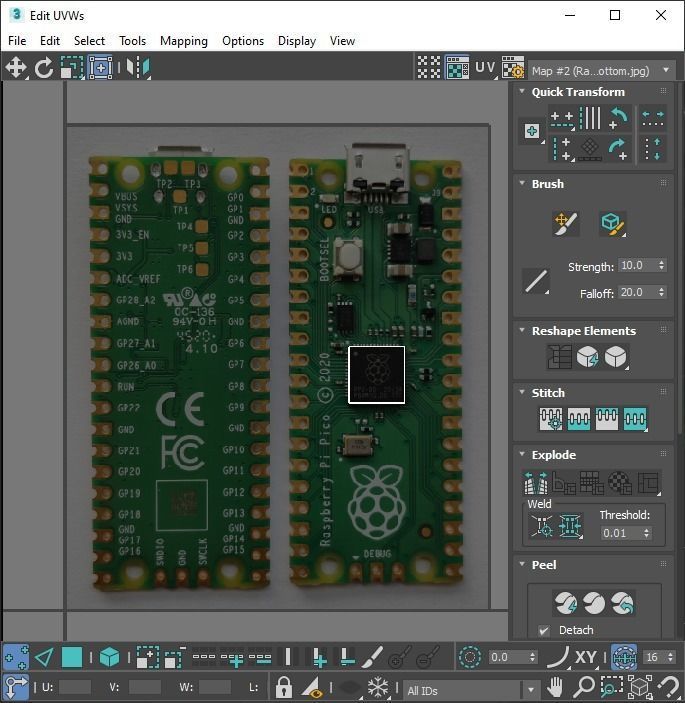Click Set Pivot icon in Quick Transform
Viewport: 685px width, 703px height.
point(532,131)
